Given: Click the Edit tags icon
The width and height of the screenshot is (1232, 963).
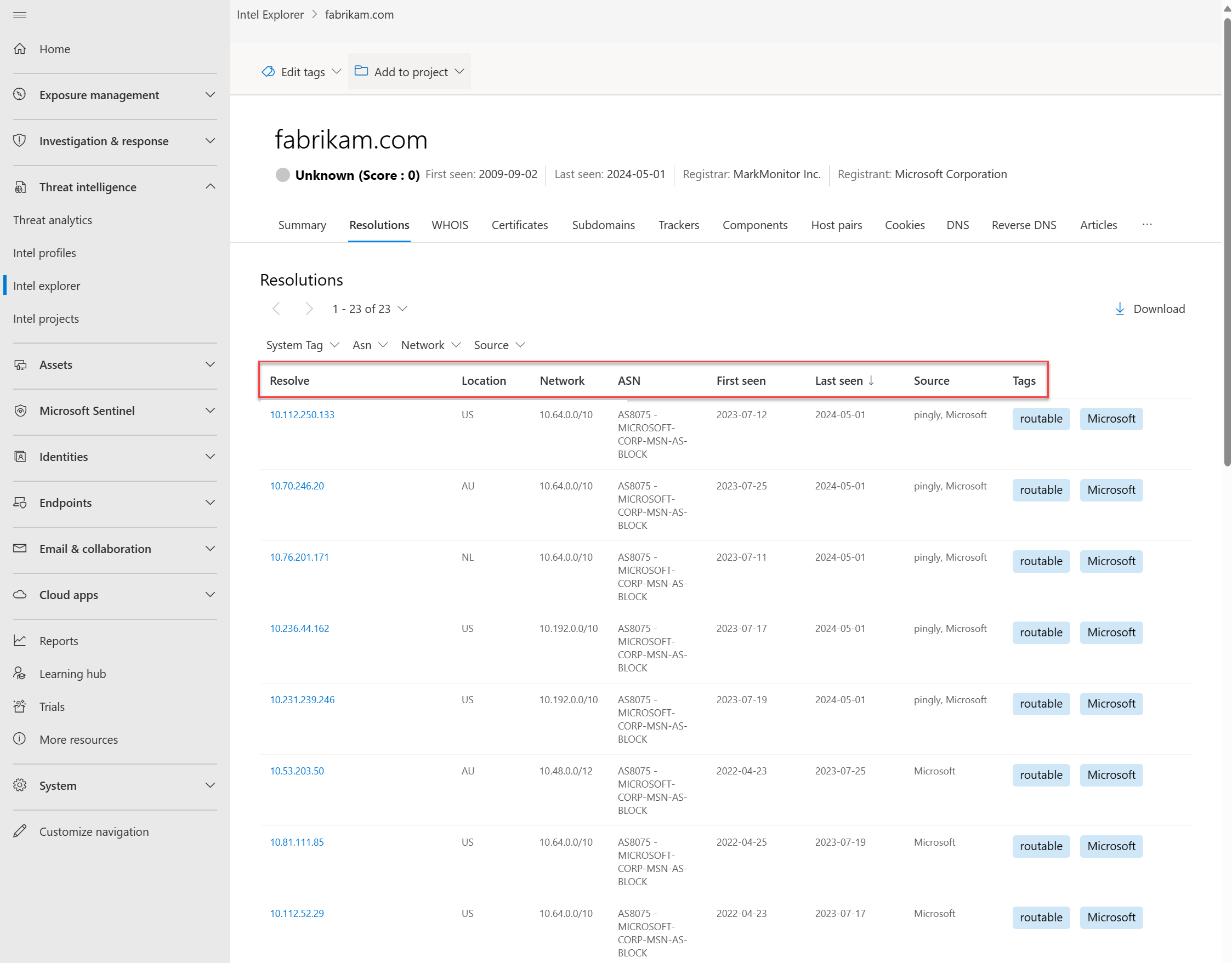Looking at the screenshot, I should click(x=268, y=72).
